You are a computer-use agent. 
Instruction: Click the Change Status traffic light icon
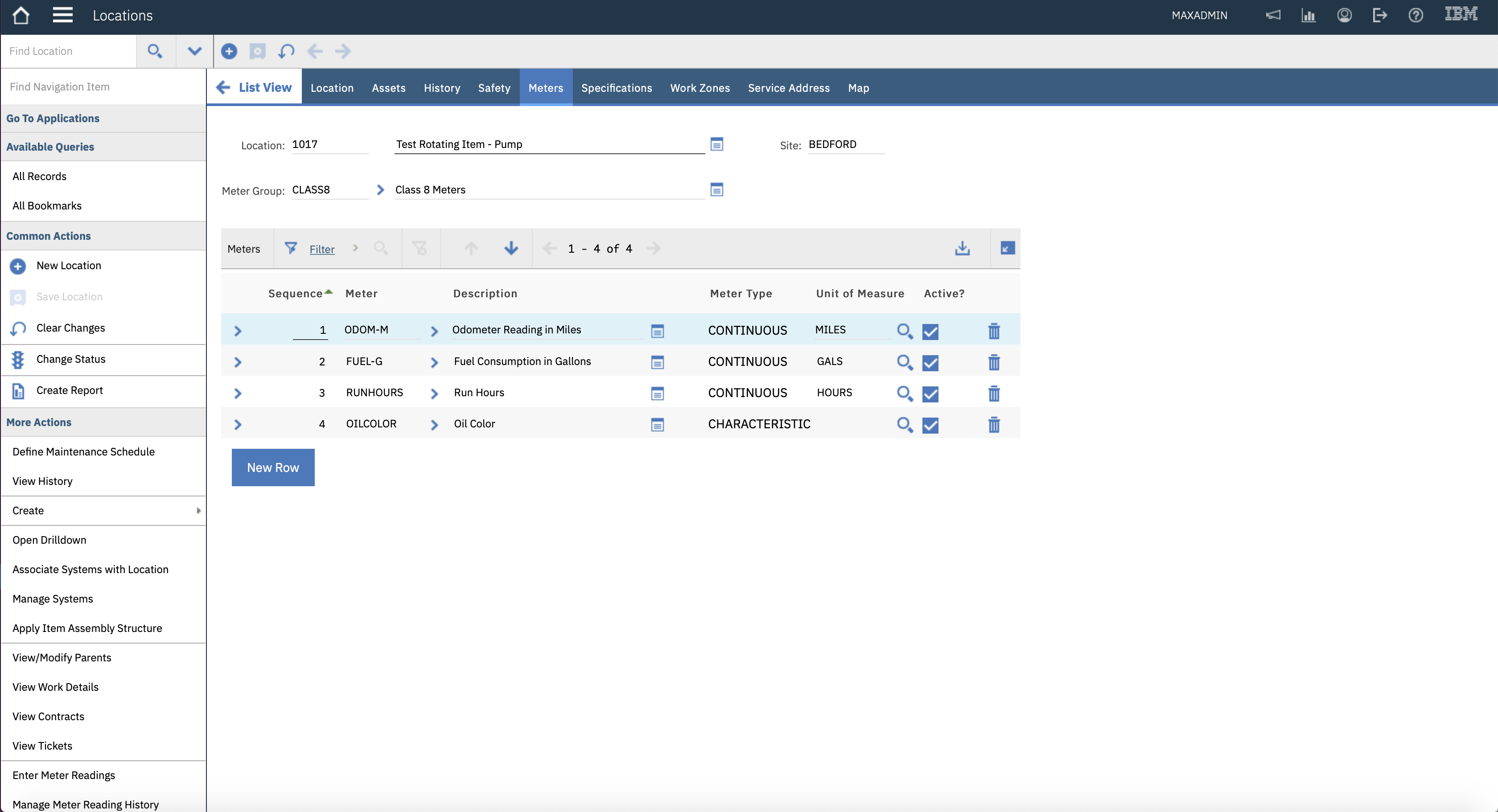click(x=18, y=360)
